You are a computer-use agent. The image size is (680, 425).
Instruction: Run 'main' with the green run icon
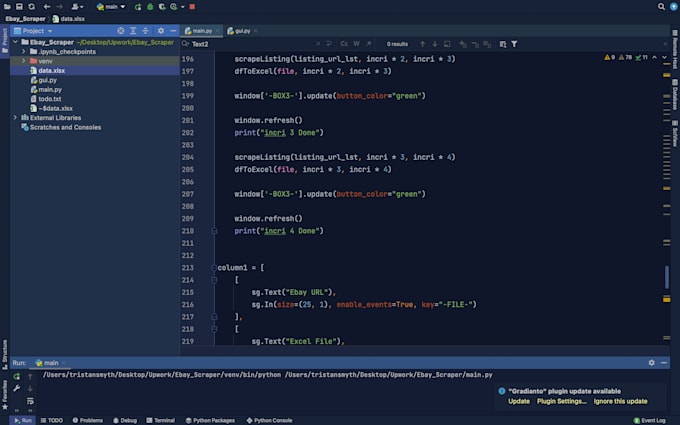[x=138, y=7]
